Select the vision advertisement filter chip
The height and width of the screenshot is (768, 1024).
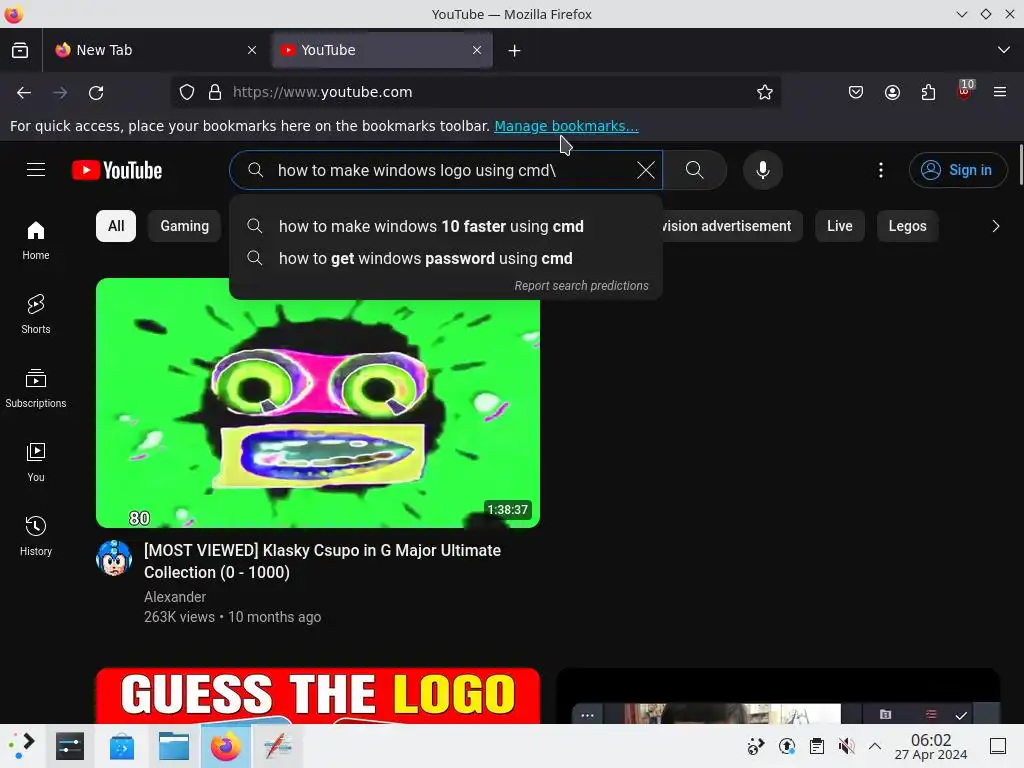pos(731,226)
